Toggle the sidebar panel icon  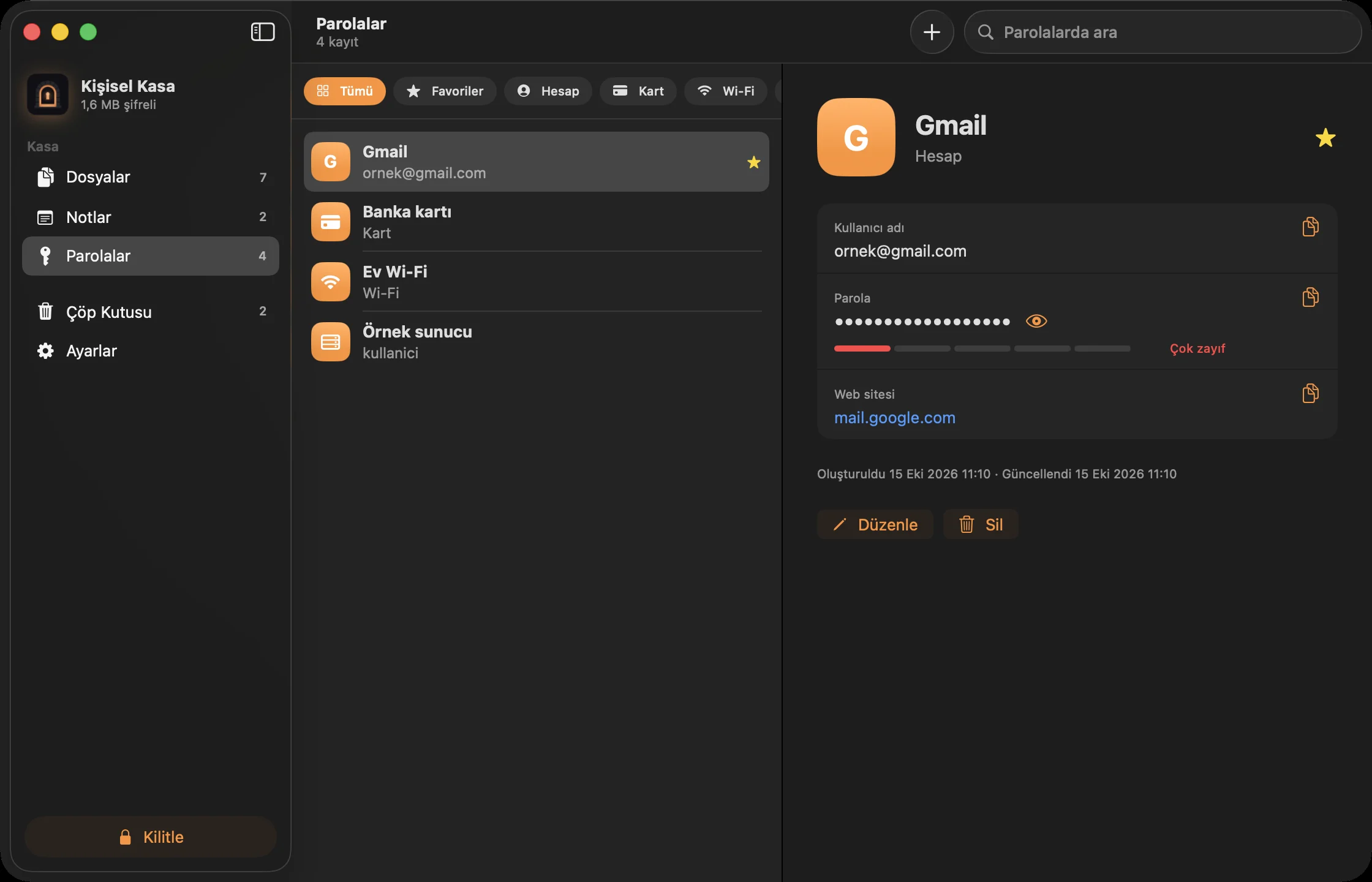coord(263,32)
